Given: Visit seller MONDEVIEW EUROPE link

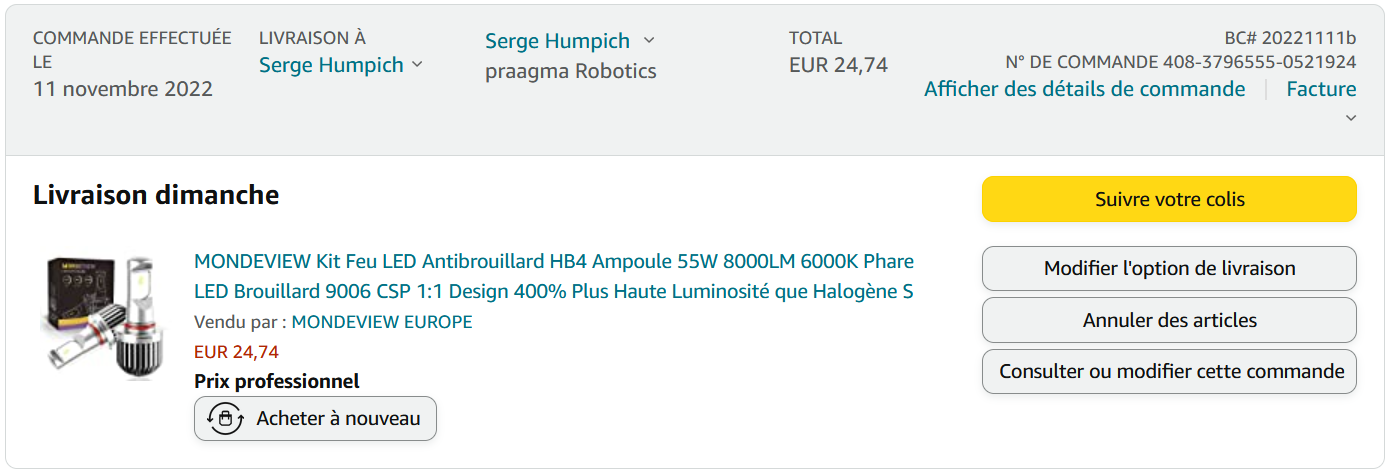Looking at the screenshot, I should pyautogui.click(x=381, y=322).
